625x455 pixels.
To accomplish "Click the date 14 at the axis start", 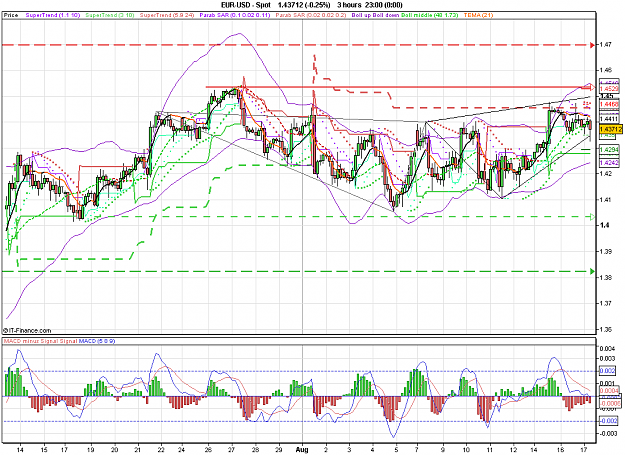I will coord(20,450).
